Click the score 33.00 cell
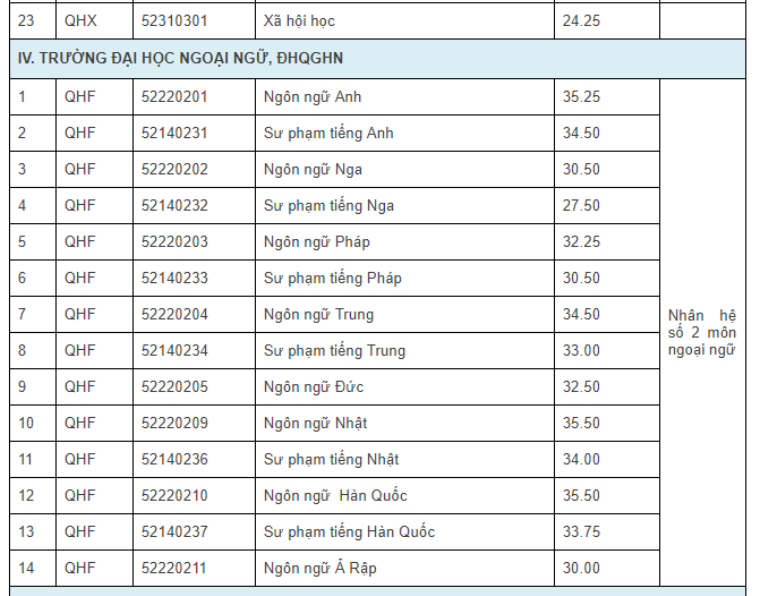 (x=581, y=351)
